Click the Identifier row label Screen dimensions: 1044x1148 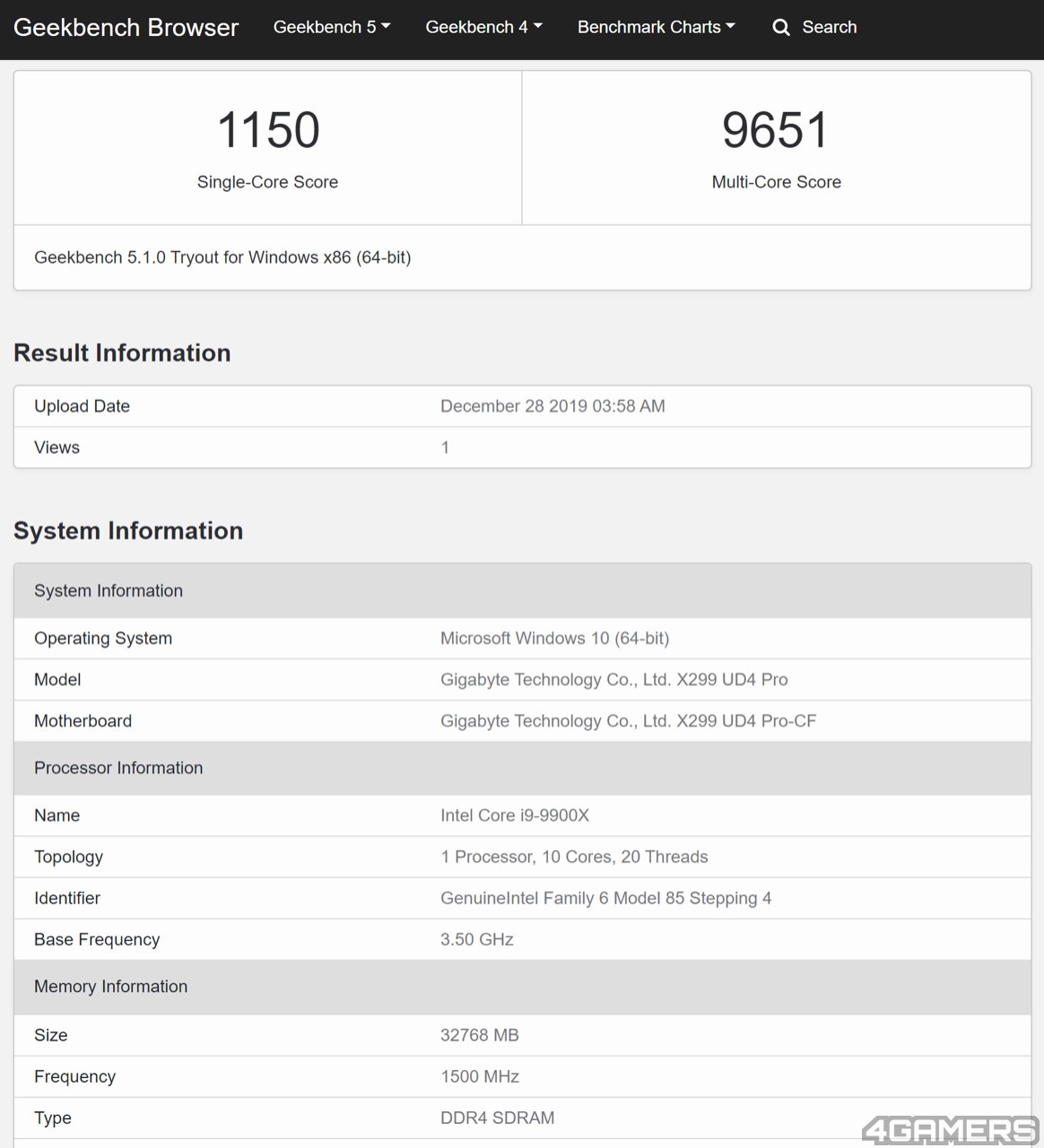pos(67,898)
